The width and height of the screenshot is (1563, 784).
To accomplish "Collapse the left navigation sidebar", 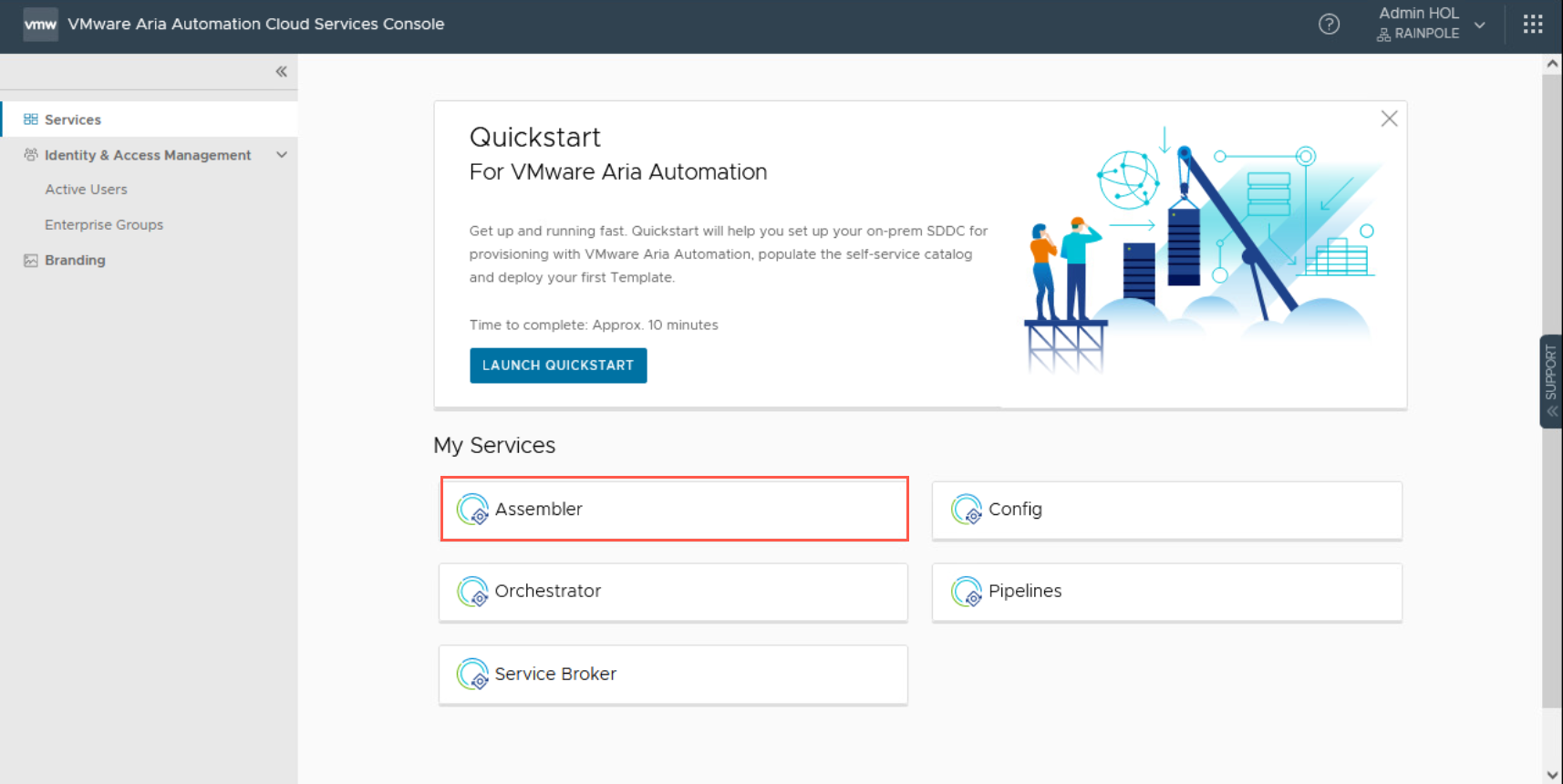I will pos(281,71).
